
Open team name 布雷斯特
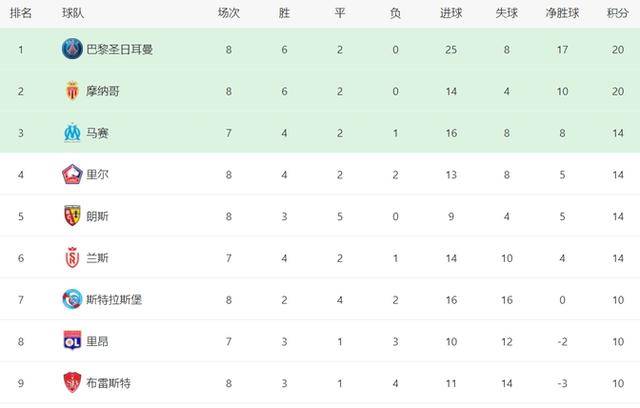coord(109,383)
